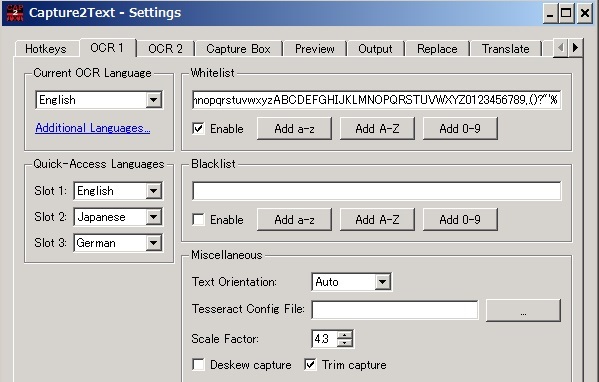Click Add 0-9 in Whitelist
The width and height of the screenshot is (599, 382).
(x=460, y=128)
